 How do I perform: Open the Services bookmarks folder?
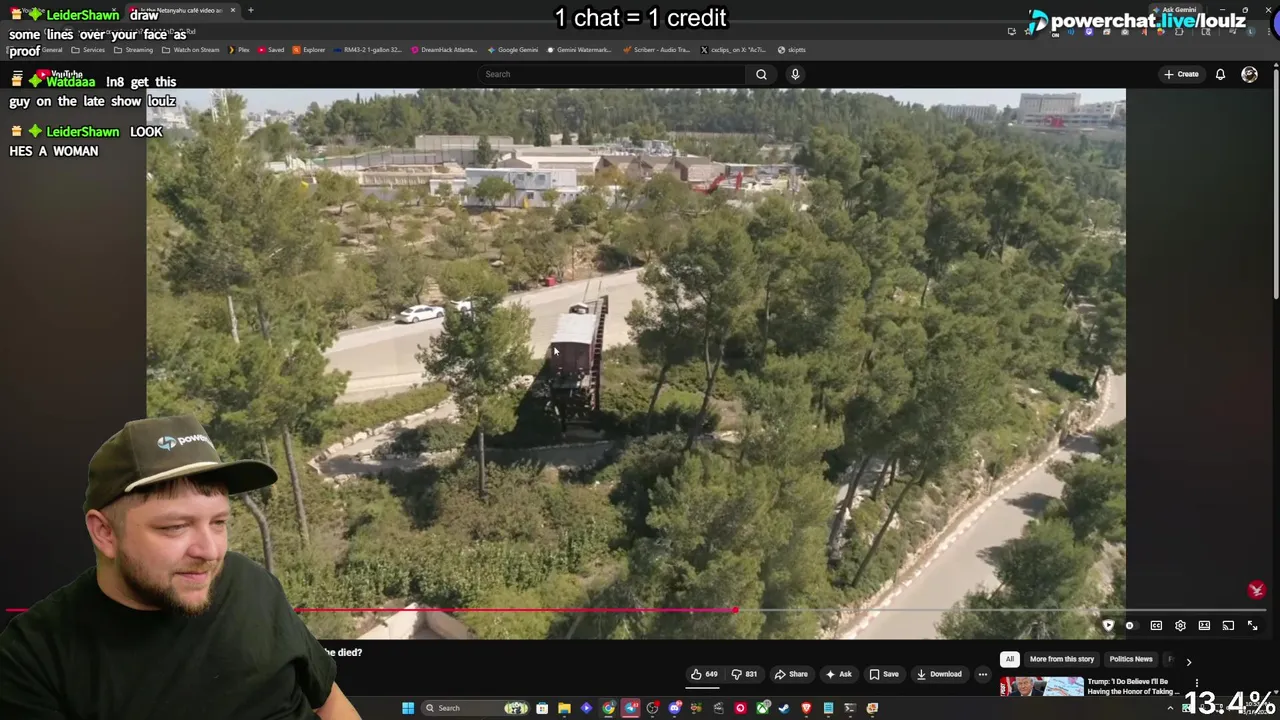coord(88,50)
